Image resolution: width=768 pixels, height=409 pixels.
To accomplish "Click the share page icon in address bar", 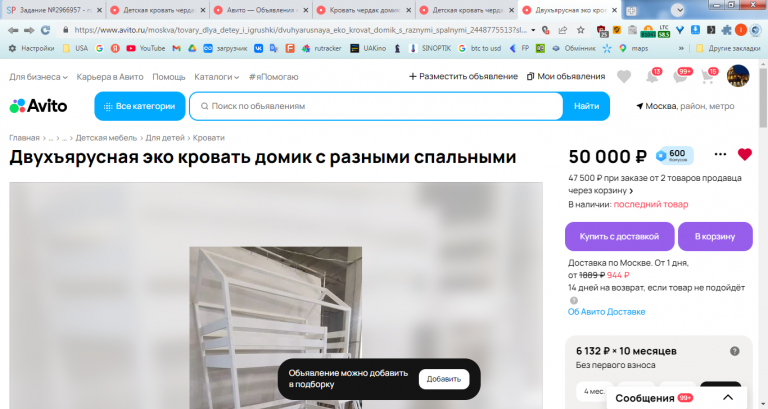I will click(563, 30).
